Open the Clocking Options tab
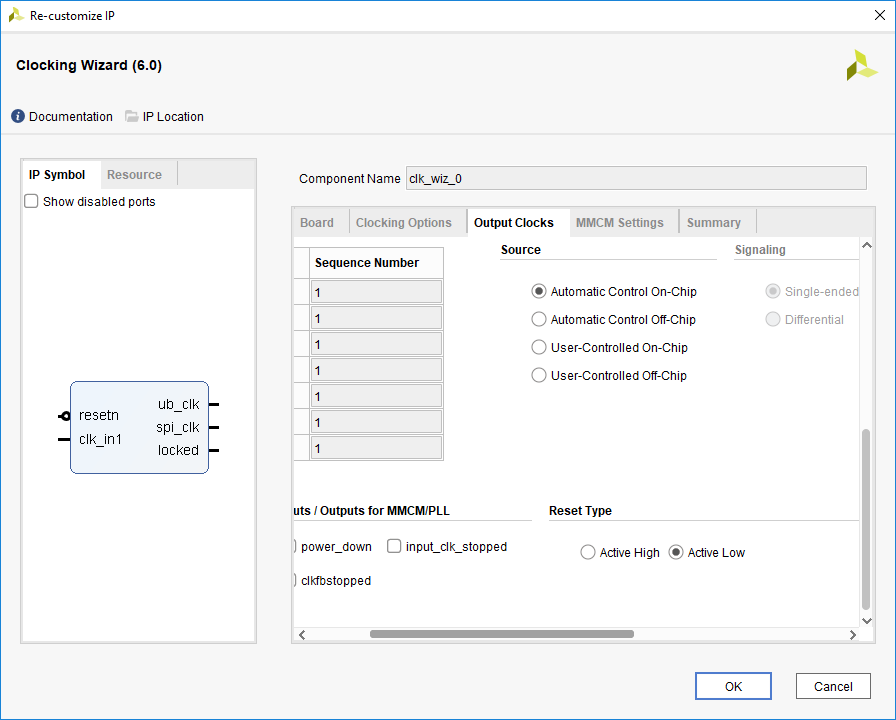 click(403, 223)
